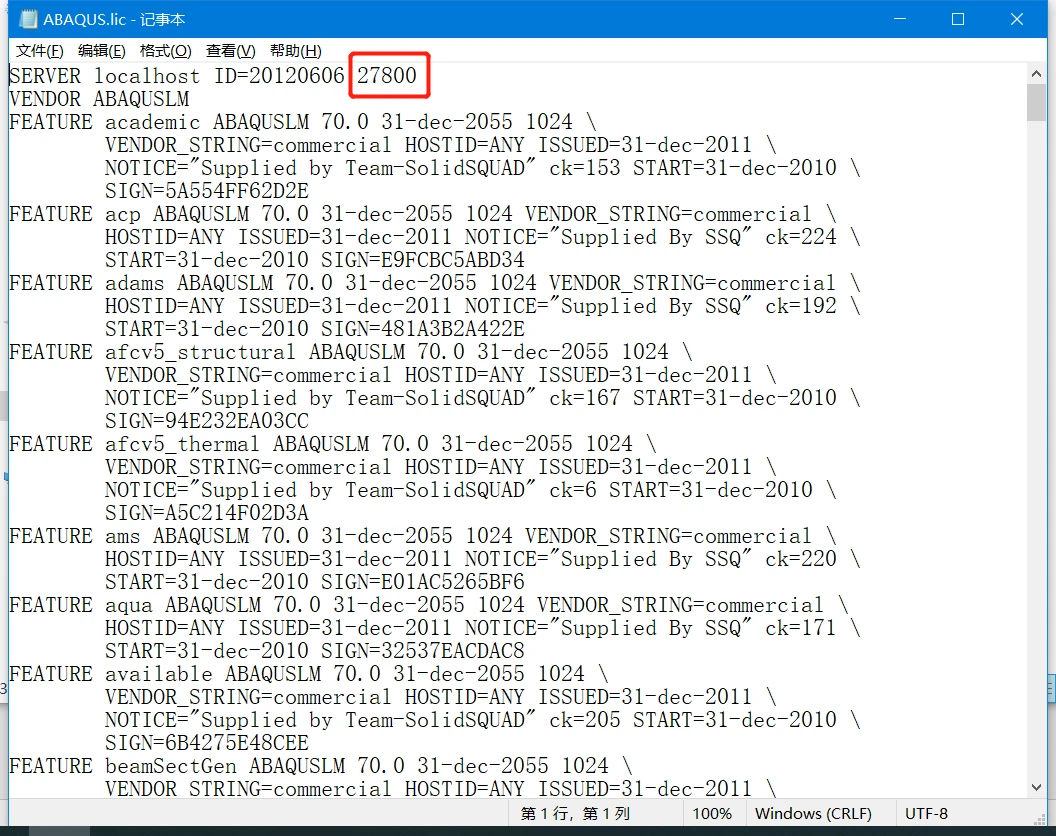Click the feature name aqua
This screenshot has width=1056, height=836.
tap(129, 605)
